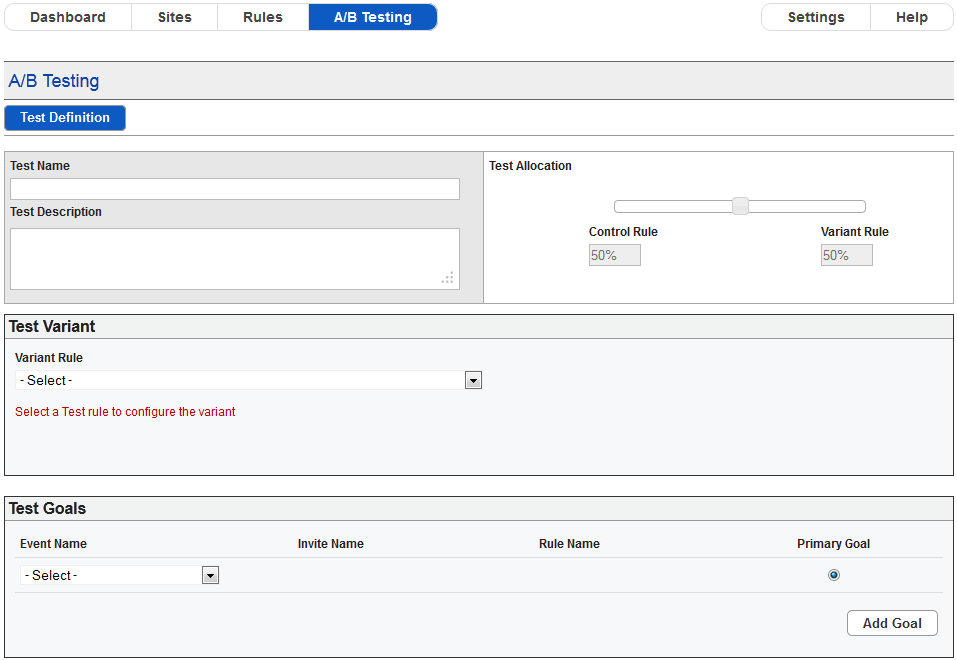Switch to the Sites tab
Viewport: 957px width, 660px height.
175,17
